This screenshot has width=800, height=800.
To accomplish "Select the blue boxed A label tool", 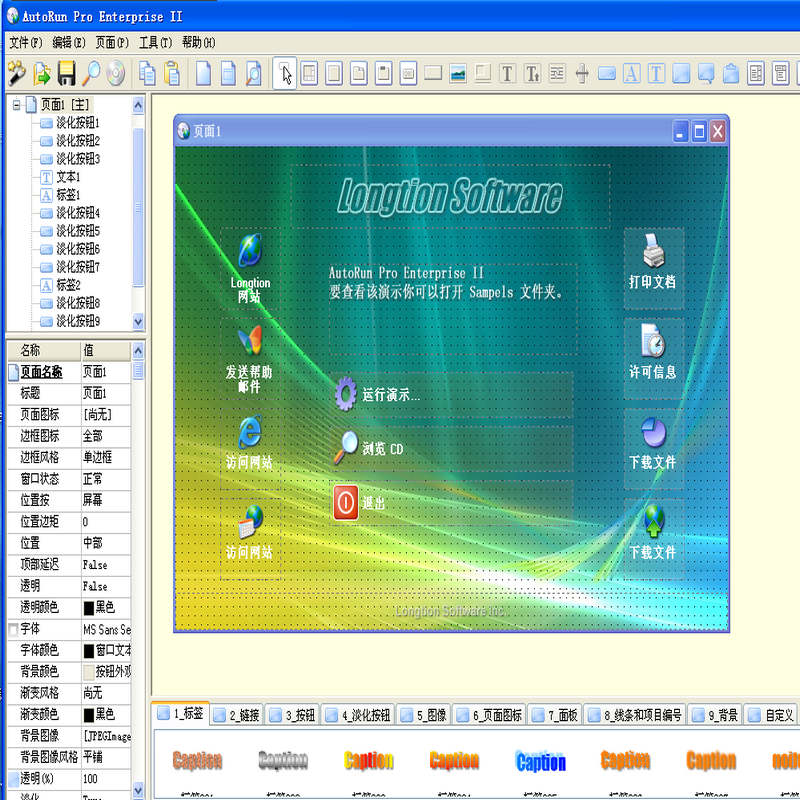I will pos(631,73).
